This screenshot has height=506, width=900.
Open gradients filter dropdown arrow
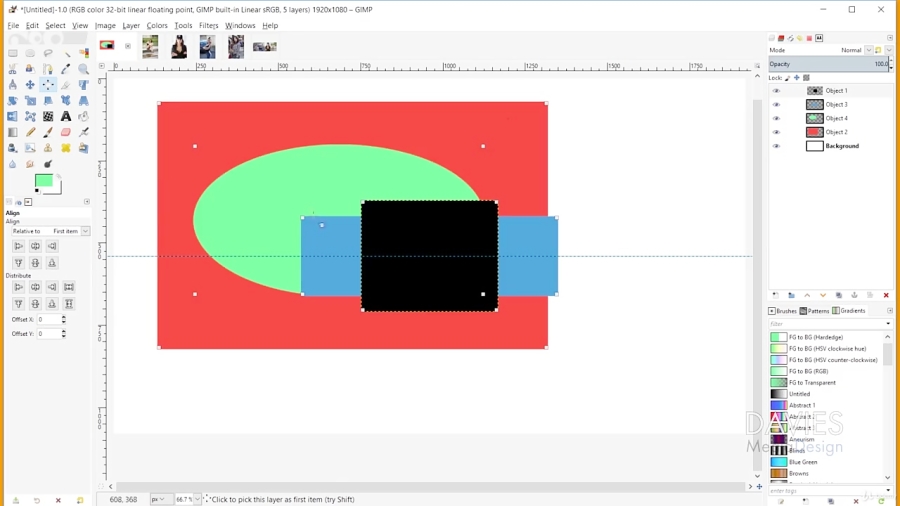887,324
